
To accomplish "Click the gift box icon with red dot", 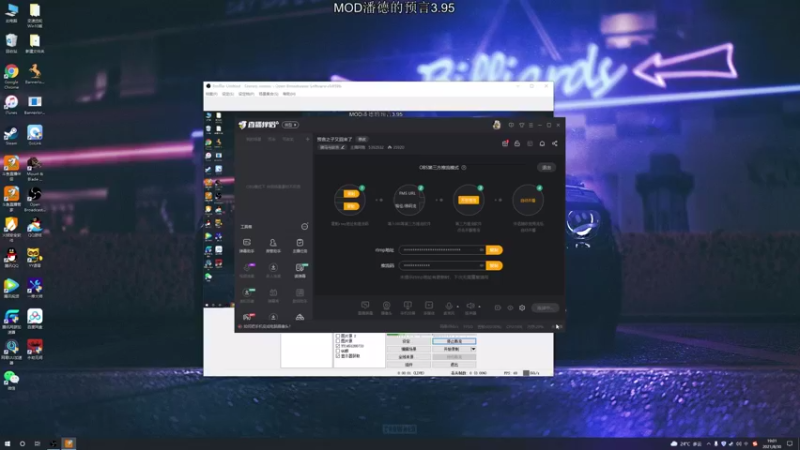I will 505,144.
